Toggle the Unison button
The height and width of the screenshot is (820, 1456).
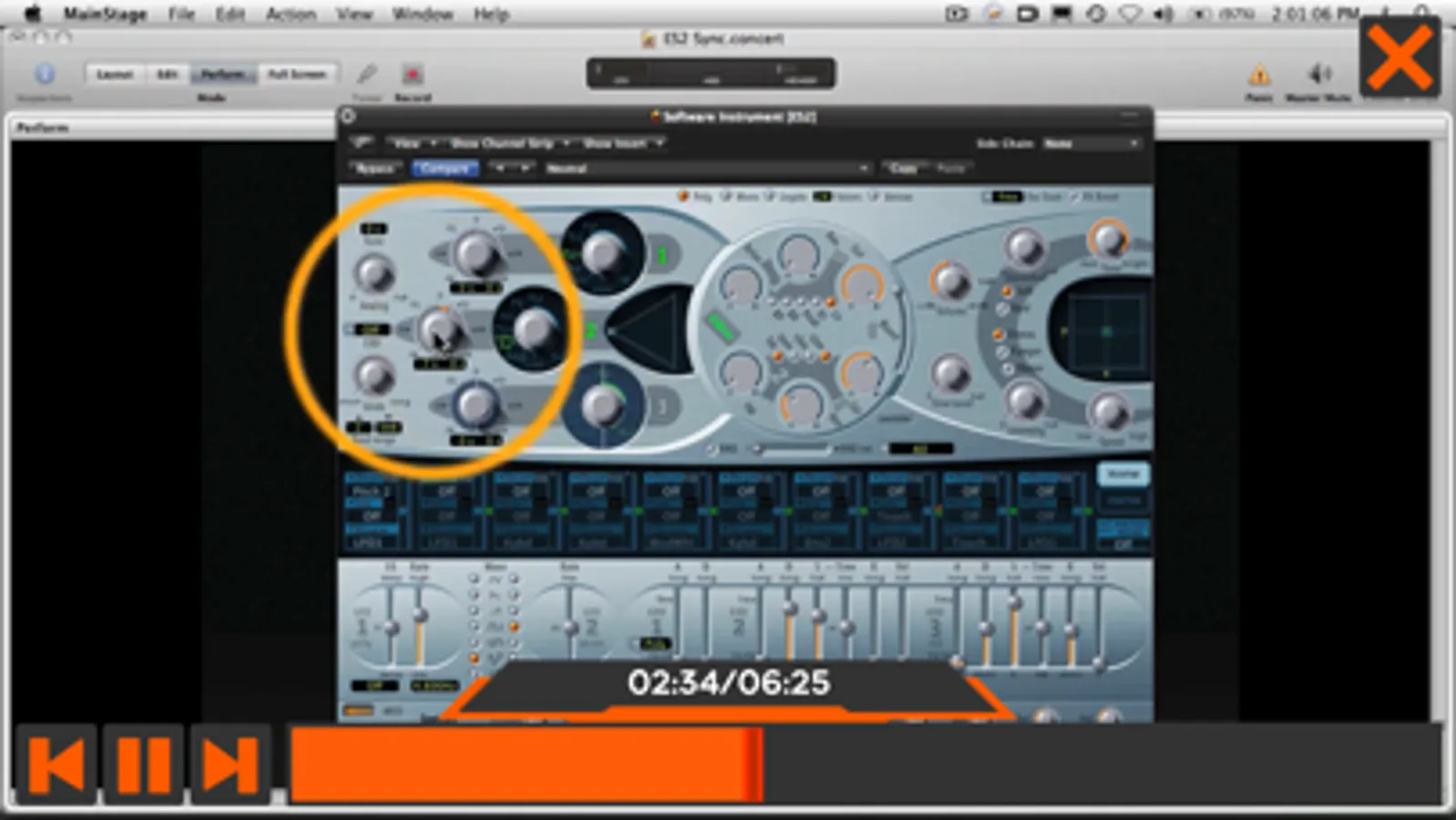pyautogui.click(x=891, y=196)
